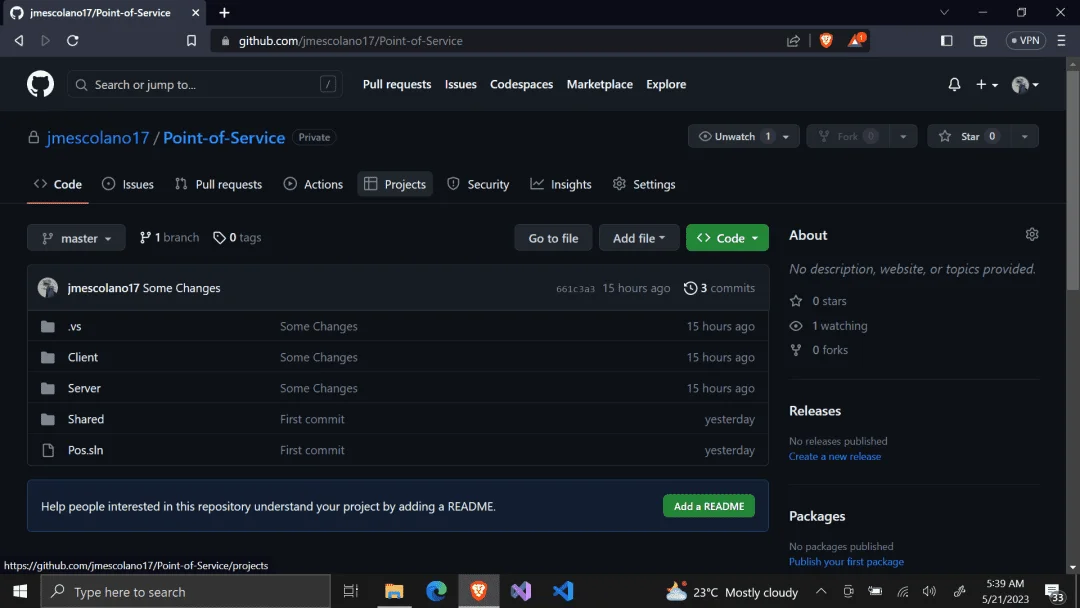1080x608 pixels.
Task: Open the master branch dropdown
Action: coord(76,238)
